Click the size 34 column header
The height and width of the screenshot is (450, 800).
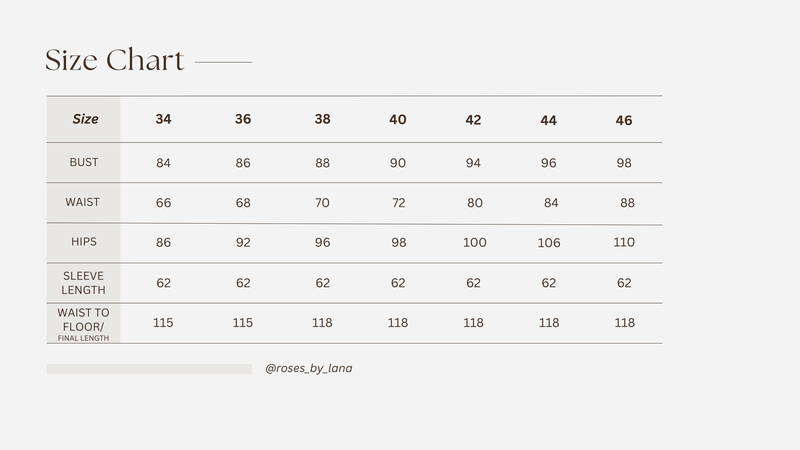pos(163,119)
